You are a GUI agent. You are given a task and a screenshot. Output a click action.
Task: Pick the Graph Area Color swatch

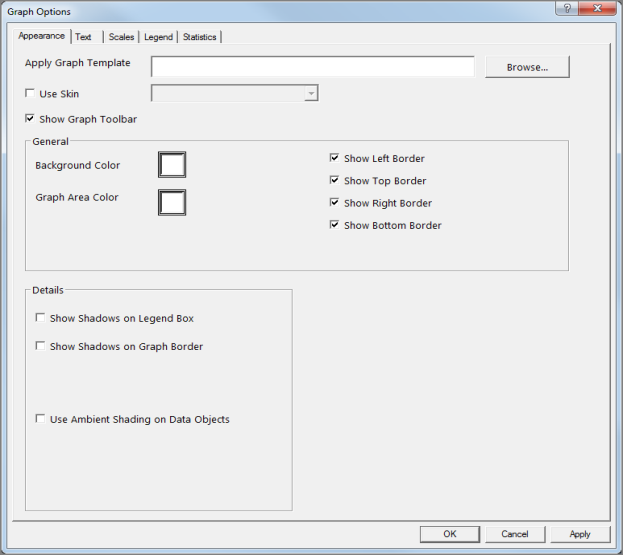click(172, 203)
